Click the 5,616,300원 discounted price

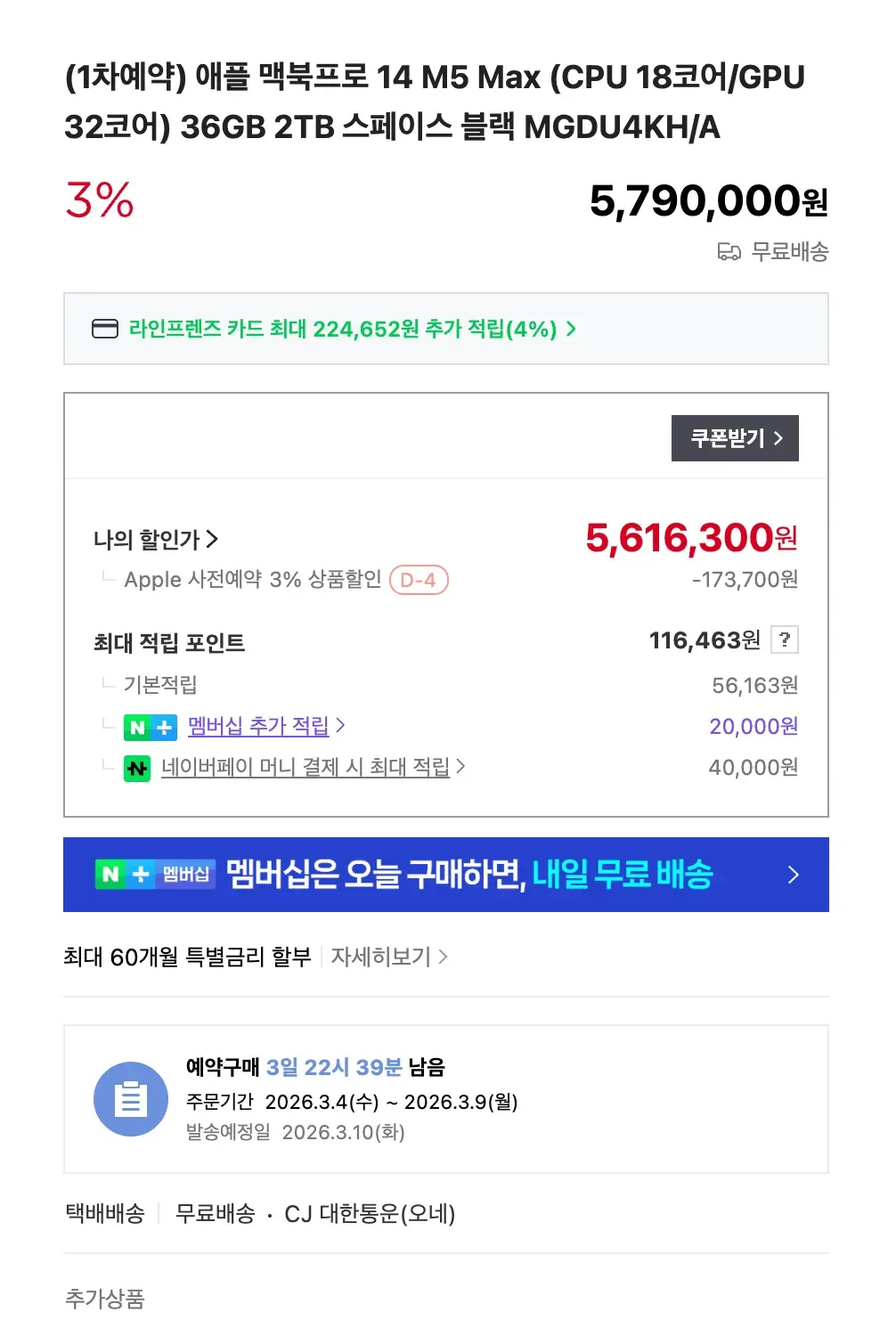point(691,538)
